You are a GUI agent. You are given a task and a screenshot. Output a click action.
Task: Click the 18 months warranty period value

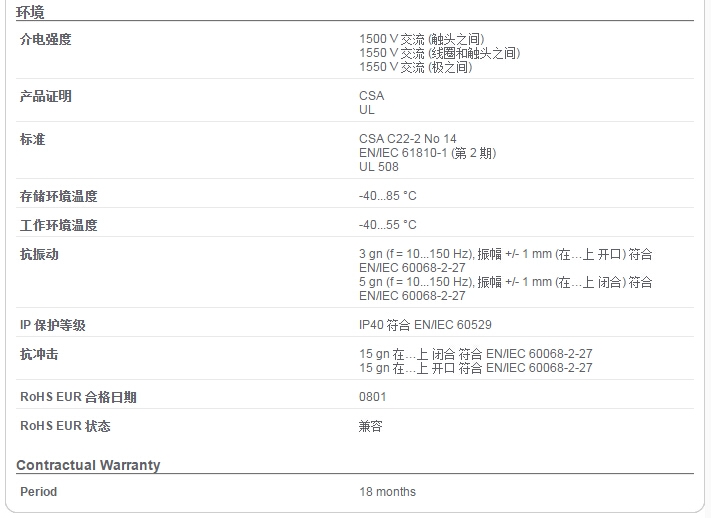(388, 492)
